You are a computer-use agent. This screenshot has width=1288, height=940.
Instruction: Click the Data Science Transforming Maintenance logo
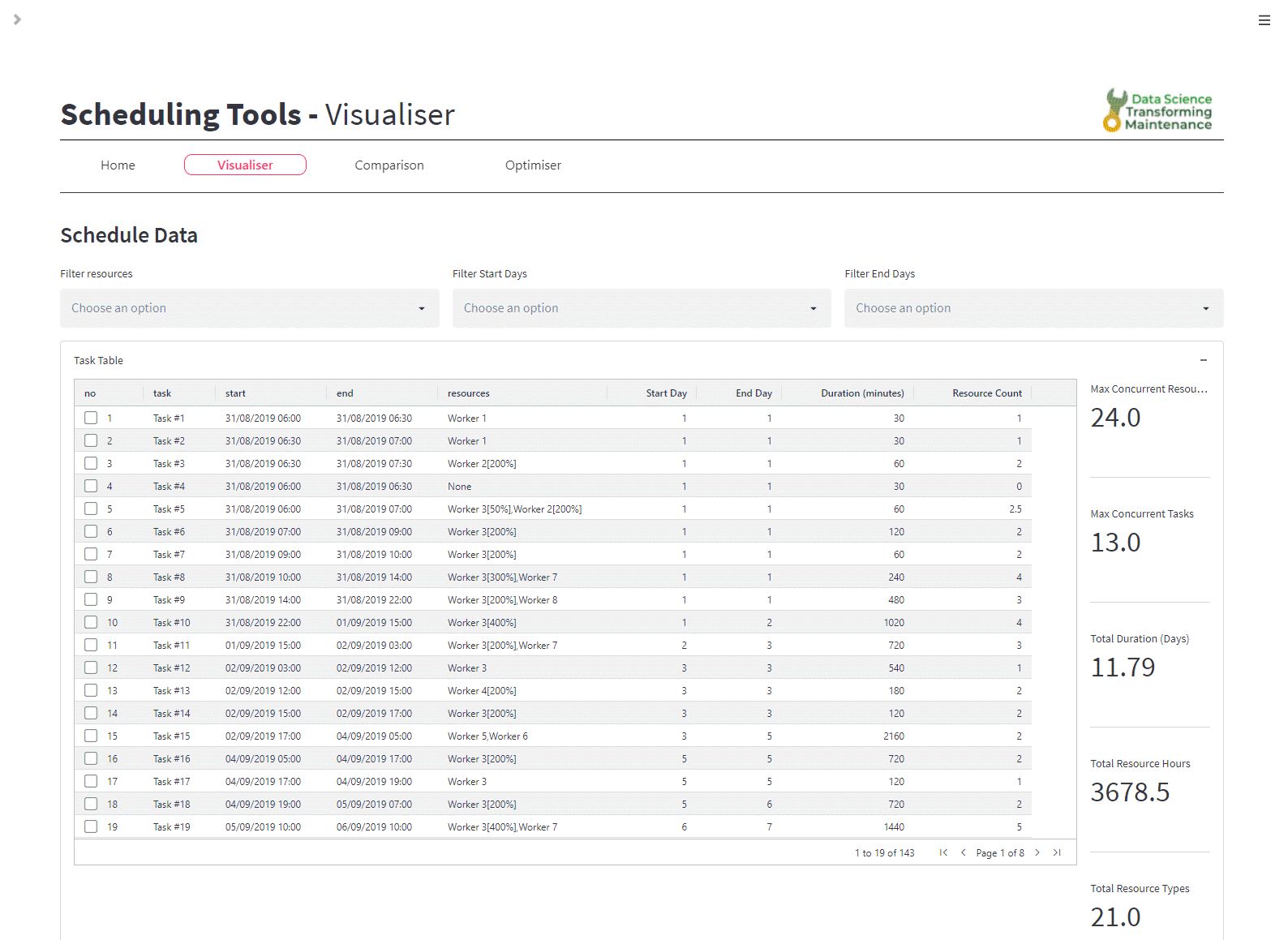[1157, 111]
